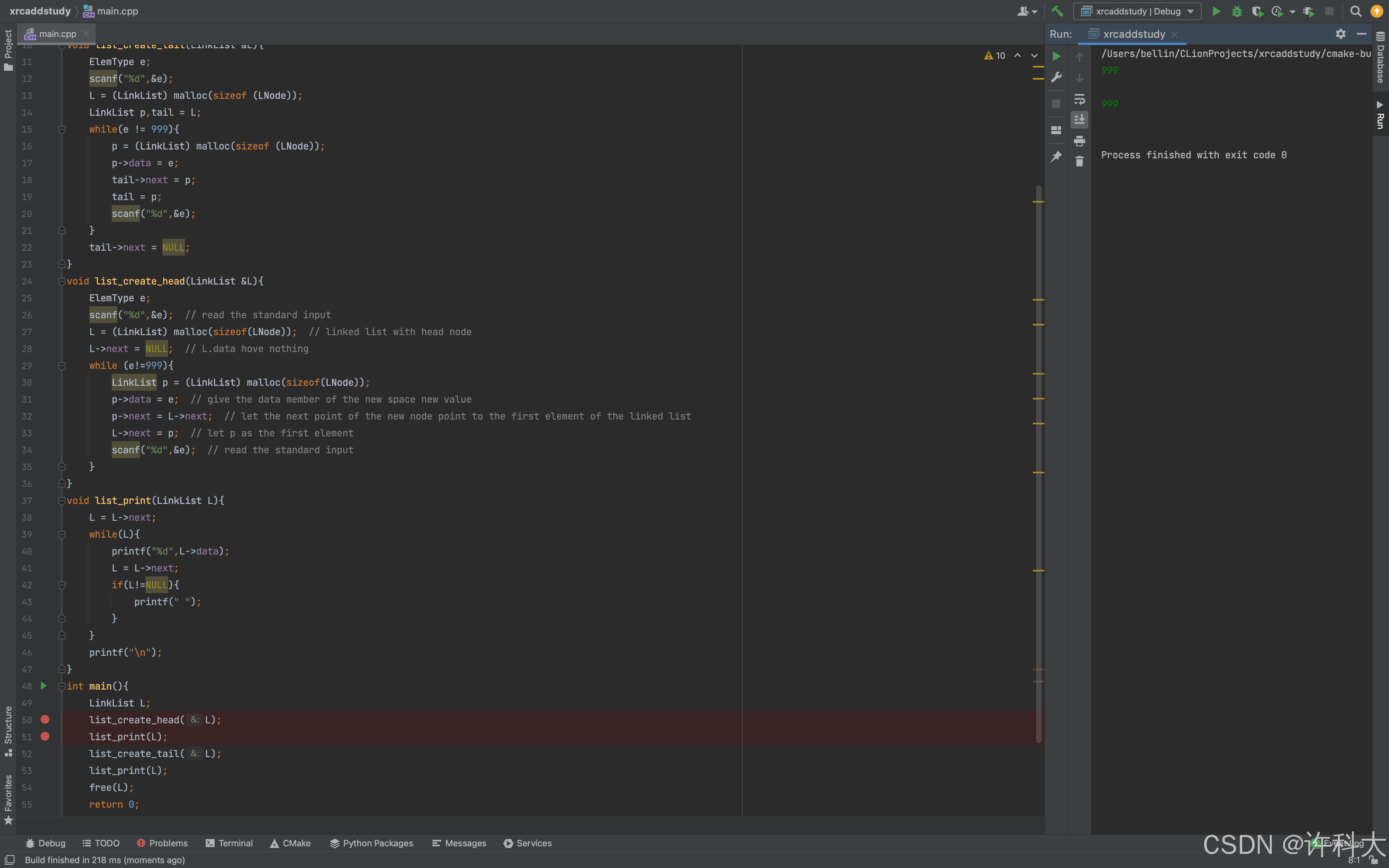Click the Clear All trash icon
The height and width of the screenshot is (868, 1389).
[x=1079, y=161]
